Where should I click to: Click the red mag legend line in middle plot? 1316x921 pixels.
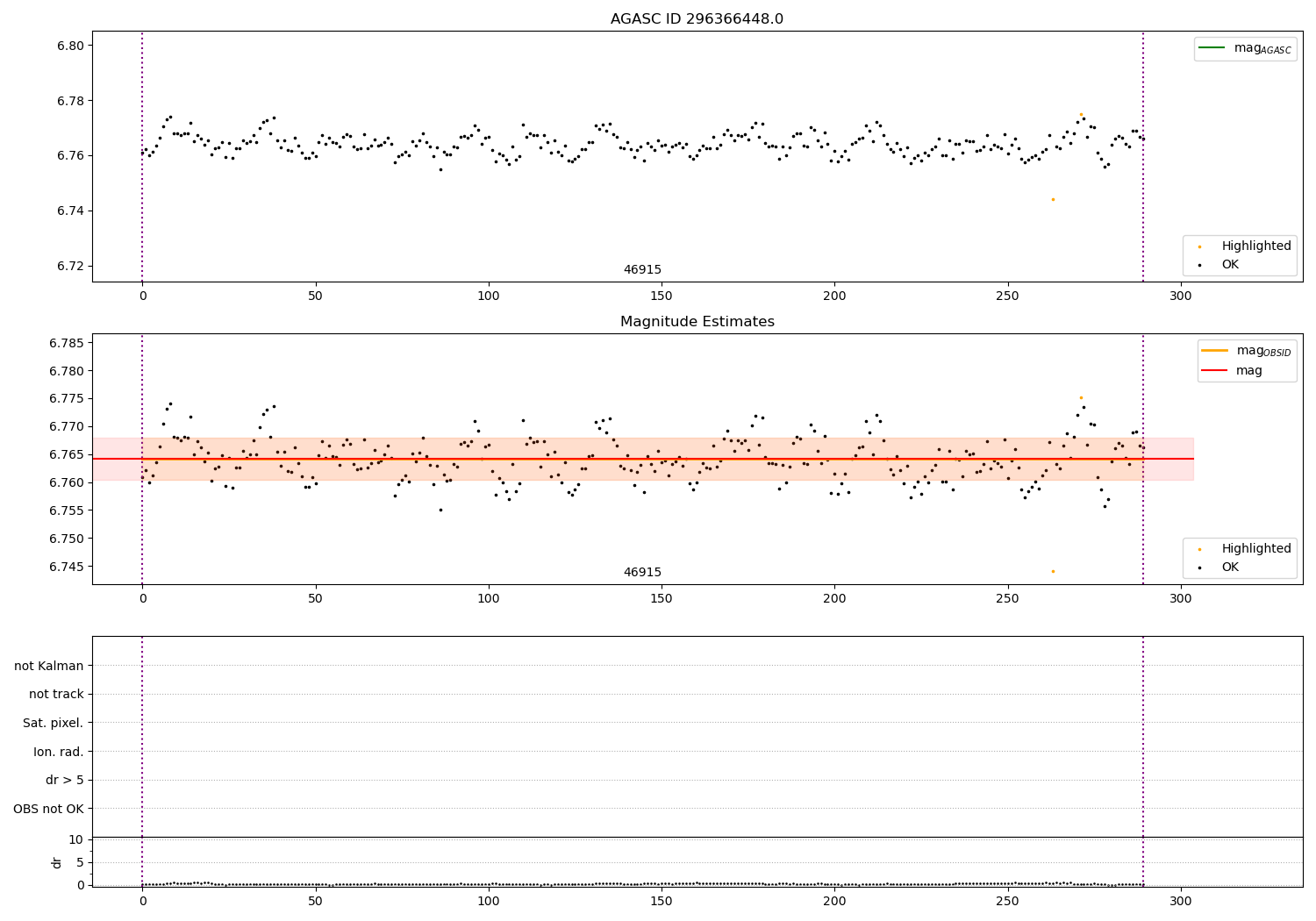point(1214,370)
